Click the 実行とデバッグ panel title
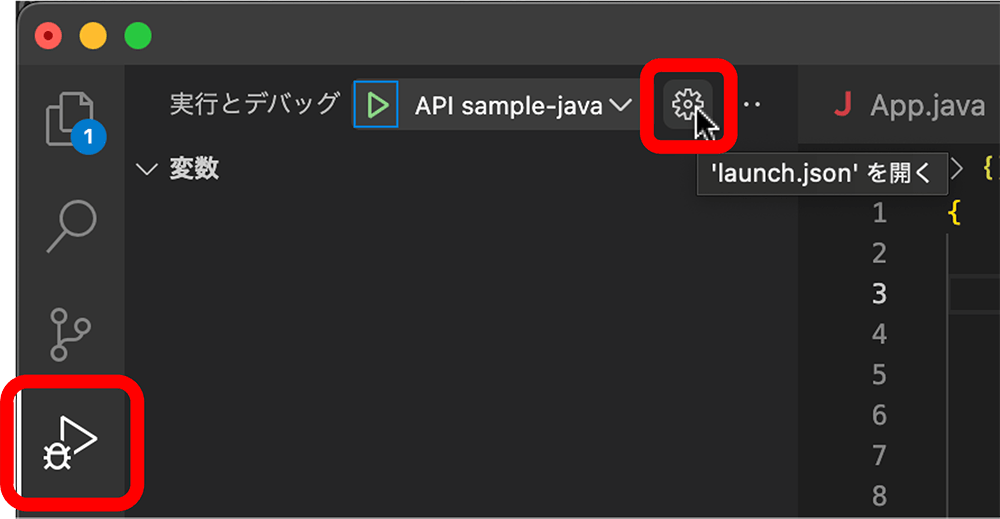The width and height of the screenshot is (1000, 519). pyautogui.click(x=254, y=104)
